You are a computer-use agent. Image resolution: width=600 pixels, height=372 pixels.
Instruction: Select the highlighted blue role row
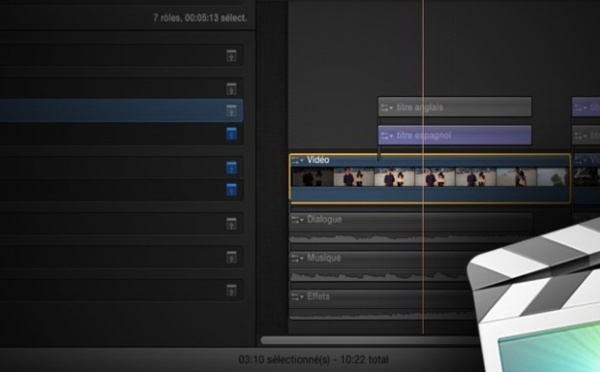click(x=121, y=111)
